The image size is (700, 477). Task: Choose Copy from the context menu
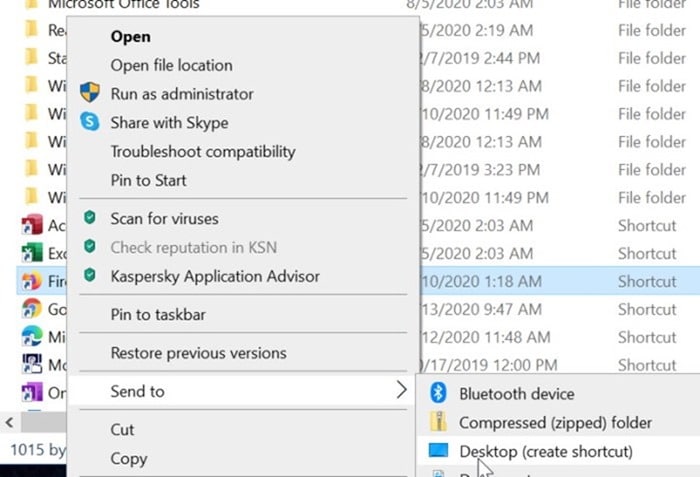tap(128, 458)
